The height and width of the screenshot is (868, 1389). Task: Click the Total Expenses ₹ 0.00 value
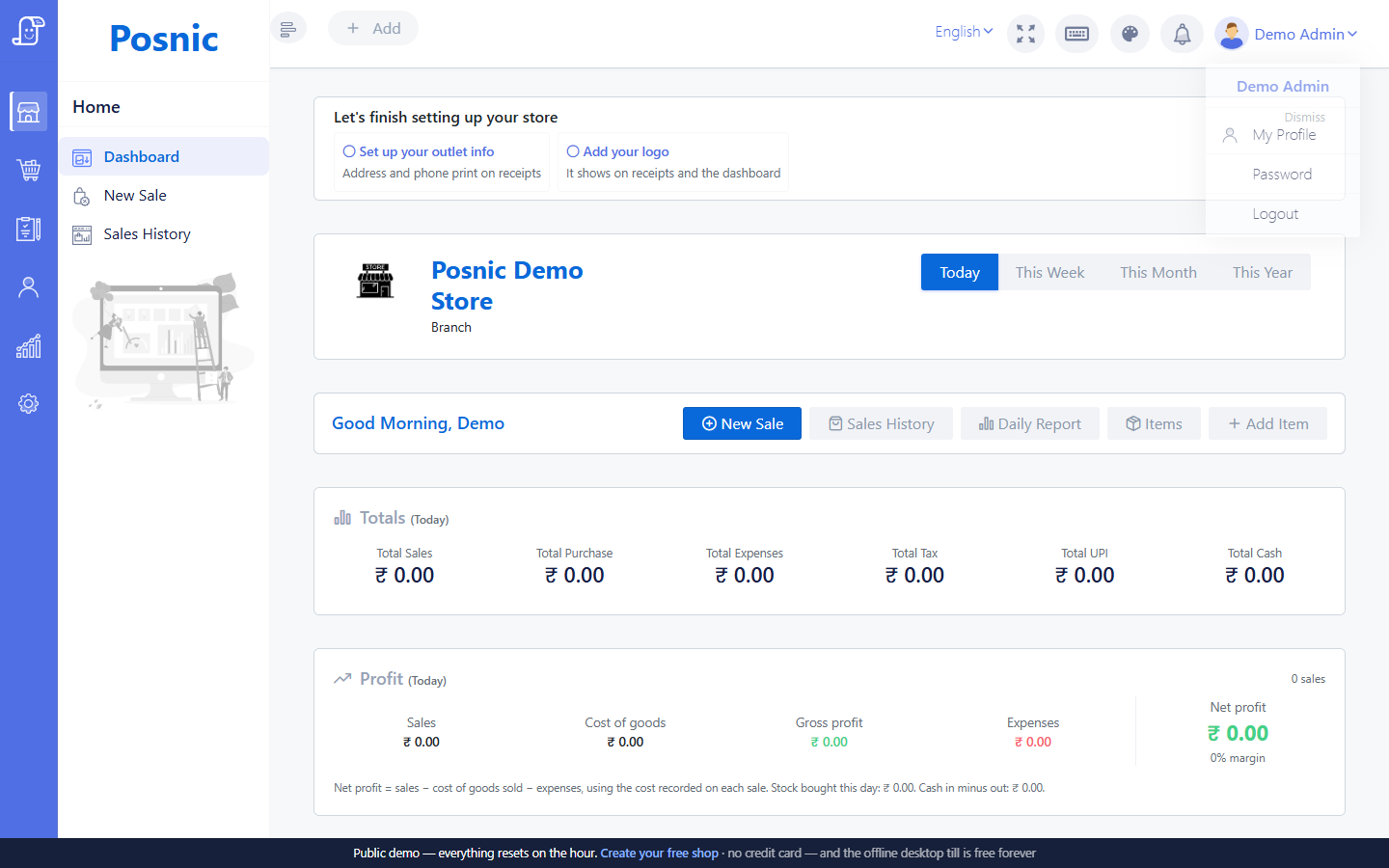click(x=745, y=576)
